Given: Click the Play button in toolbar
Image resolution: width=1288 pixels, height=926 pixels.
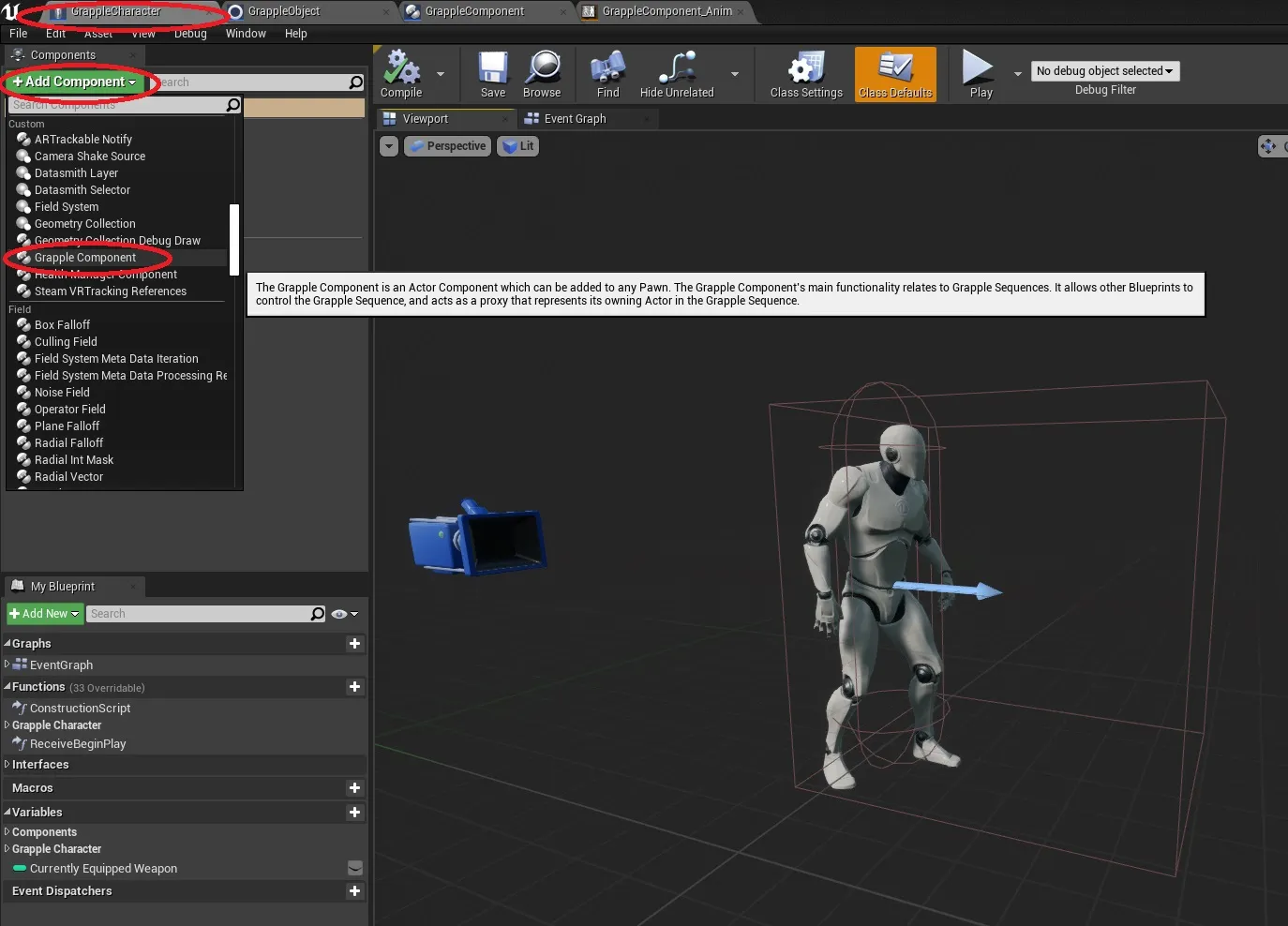Looking at the screenshot, I should tap(981, 74).
